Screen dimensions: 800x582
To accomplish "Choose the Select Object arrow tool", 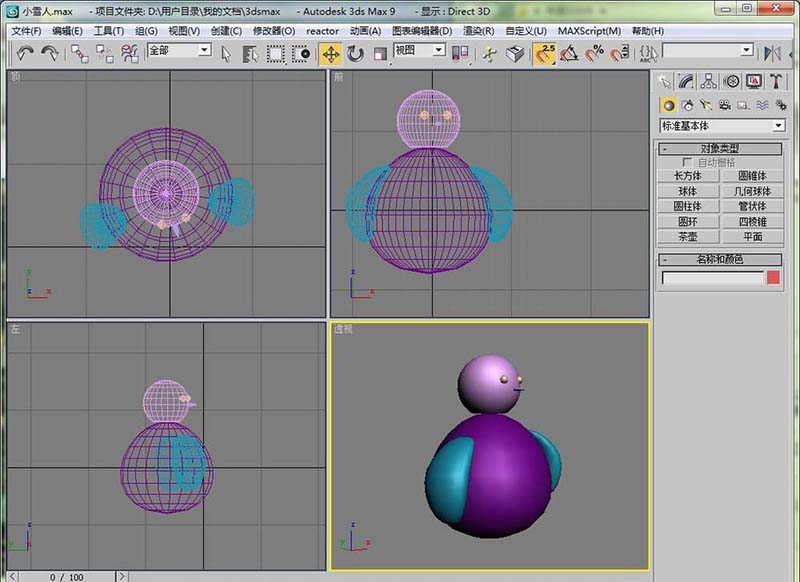I will click(226, 54).
